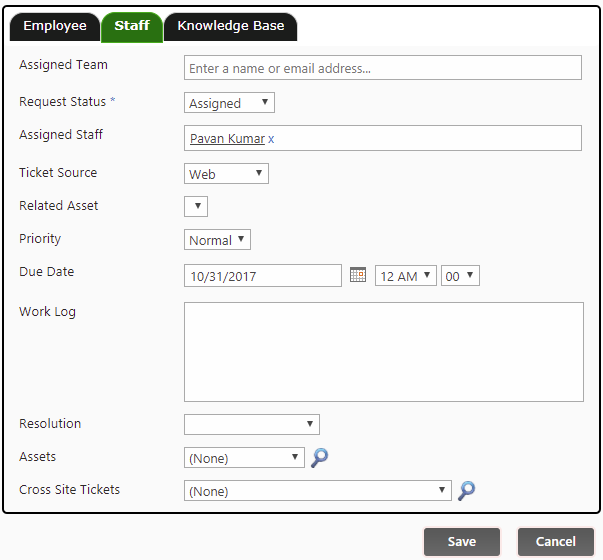Open the 00 minutes dropdown
603x560 pixels.
pyautogui.click(x=460, y=275)
